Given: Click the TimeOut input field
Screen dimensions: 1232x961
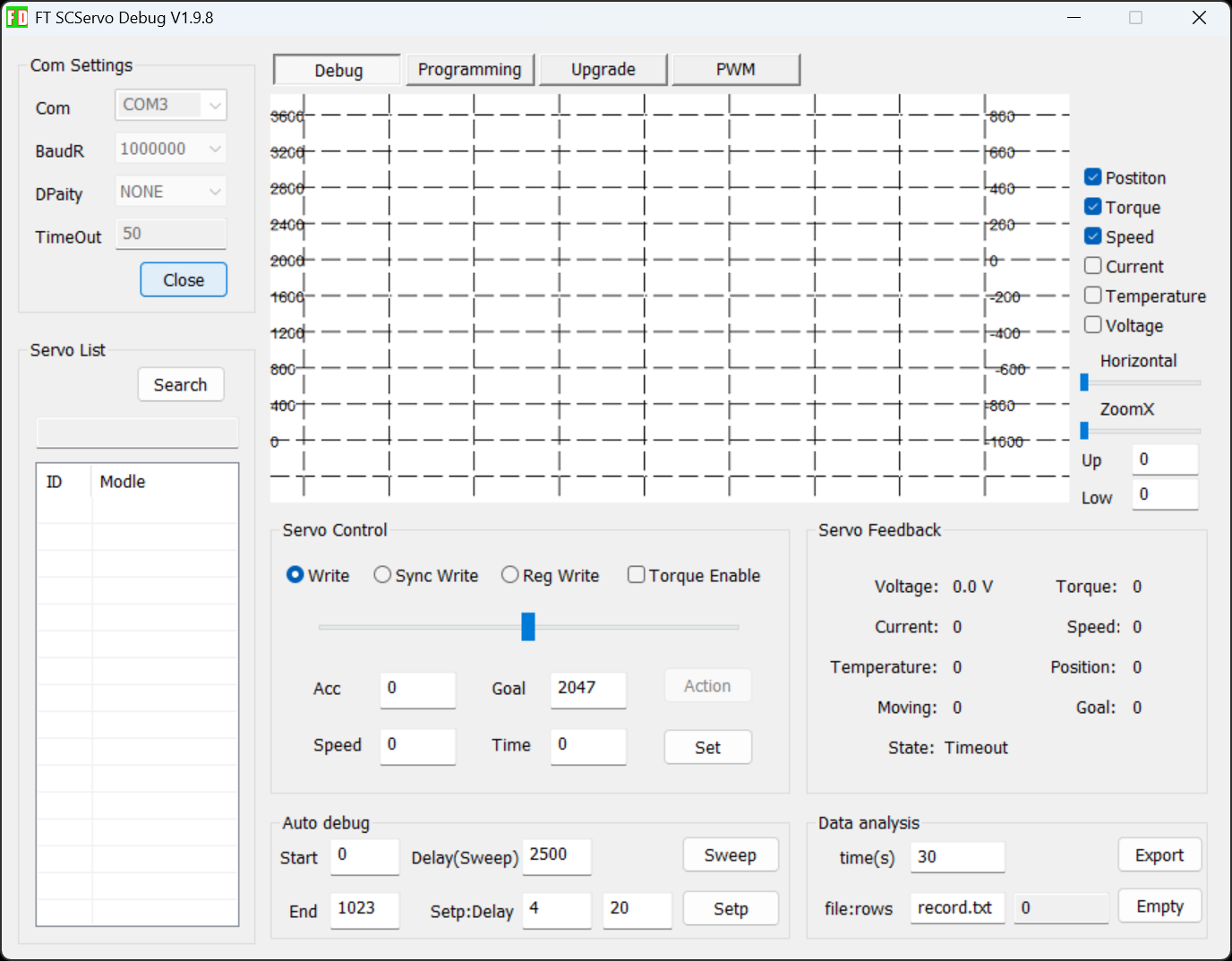Looking at the screenshot, I should 171,235.
